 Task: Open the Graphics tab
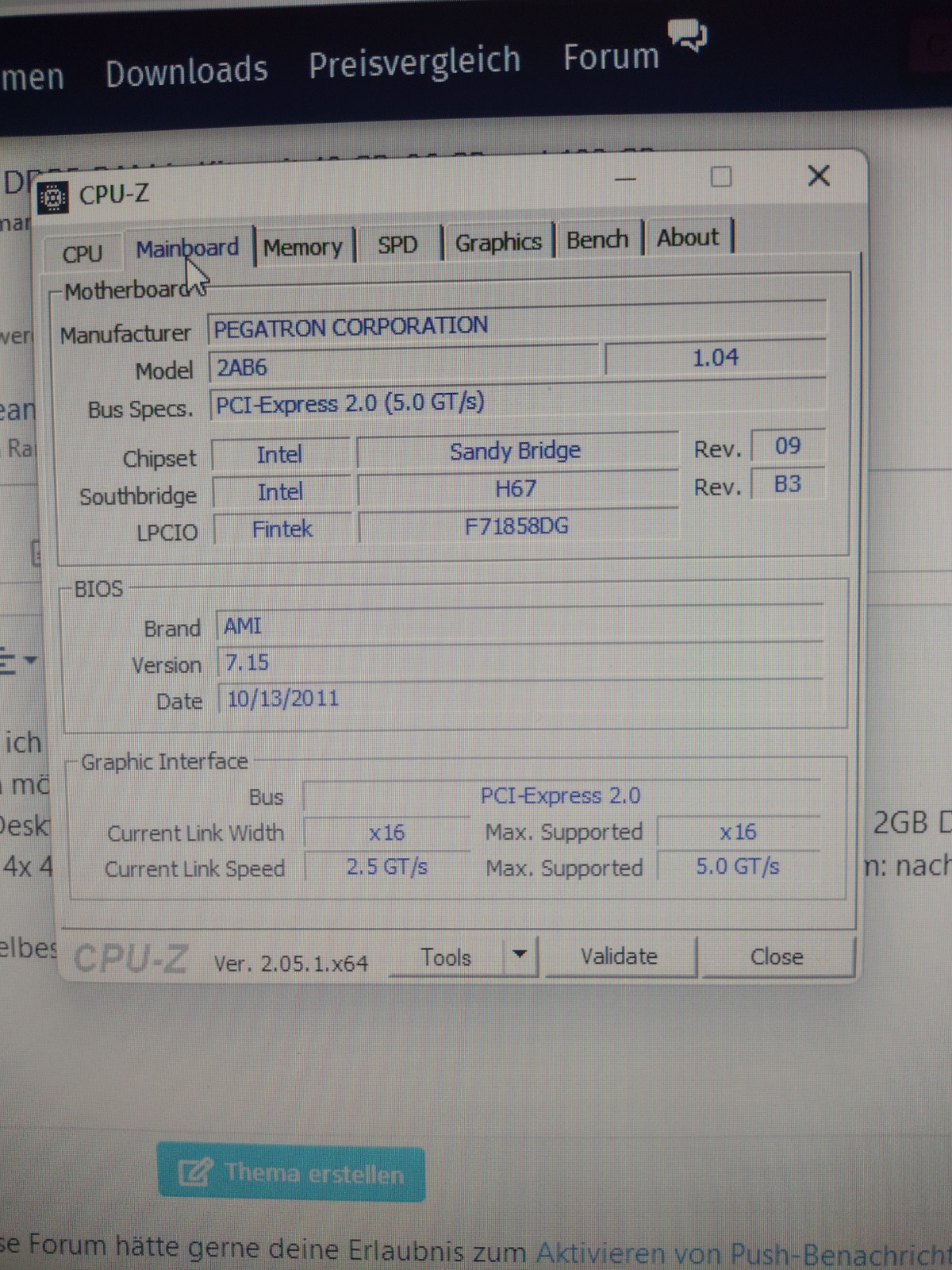pos(498,241)
